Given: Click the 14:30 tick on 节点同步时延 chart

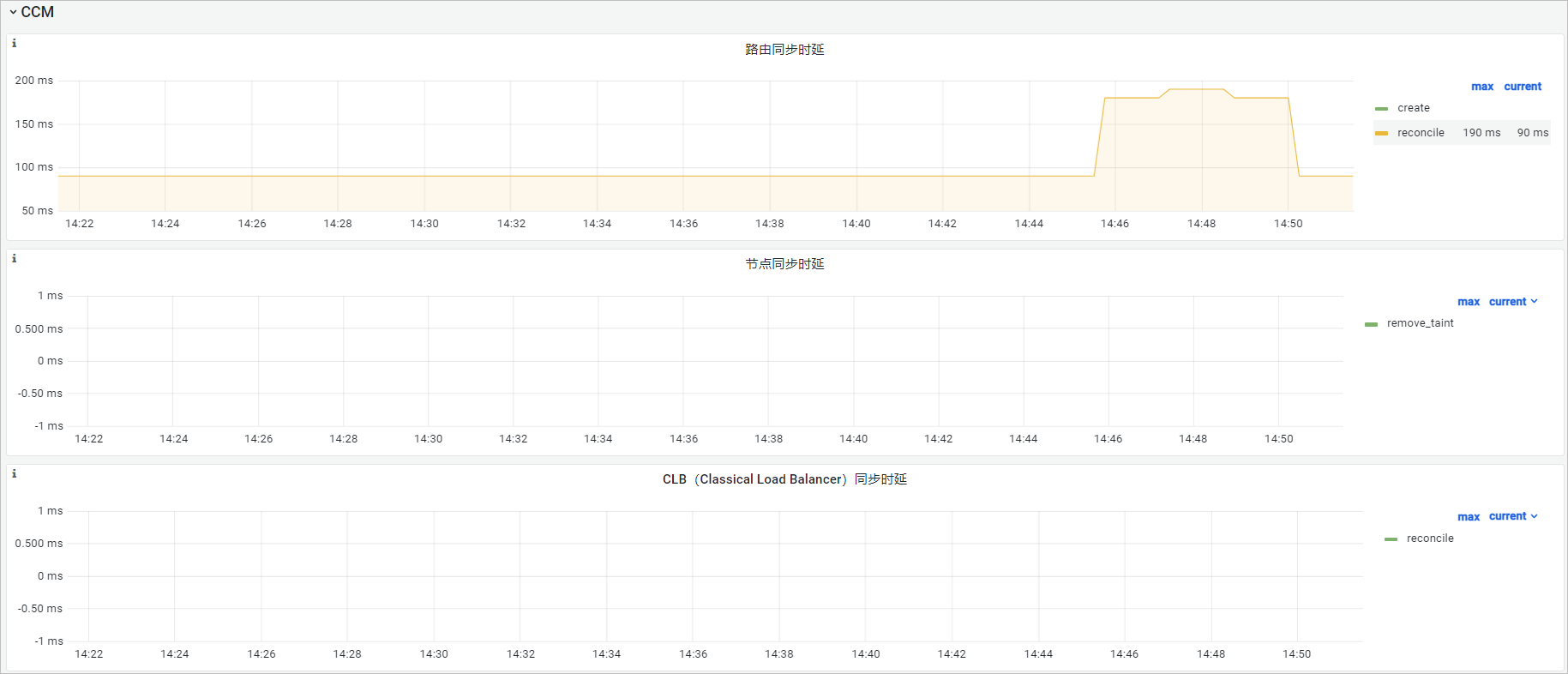Looking at the screenshot, I should point(428,439).
